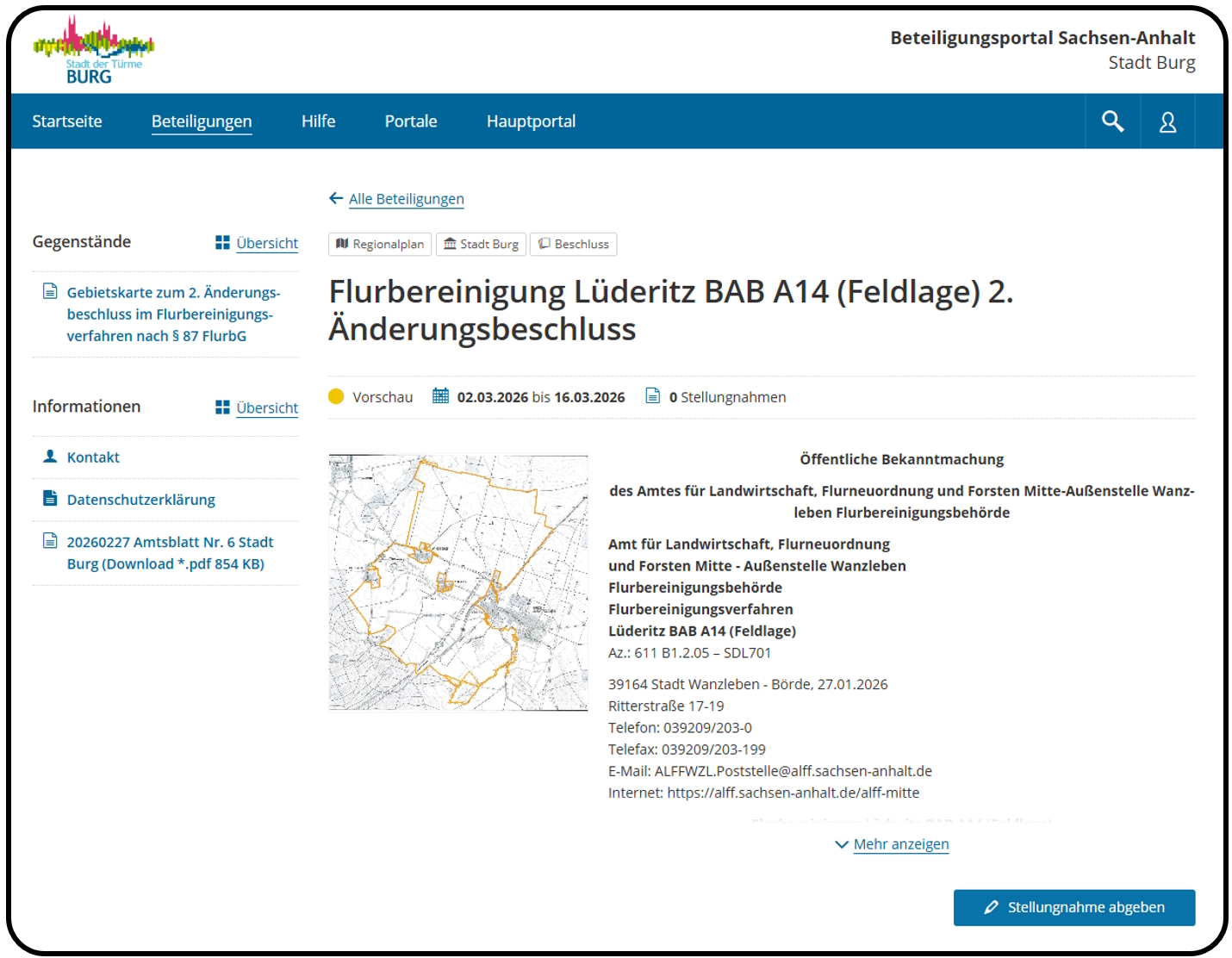Click grid icon beside Gegenstände Übersicht

pyautogui.click(x=222, y=243)
